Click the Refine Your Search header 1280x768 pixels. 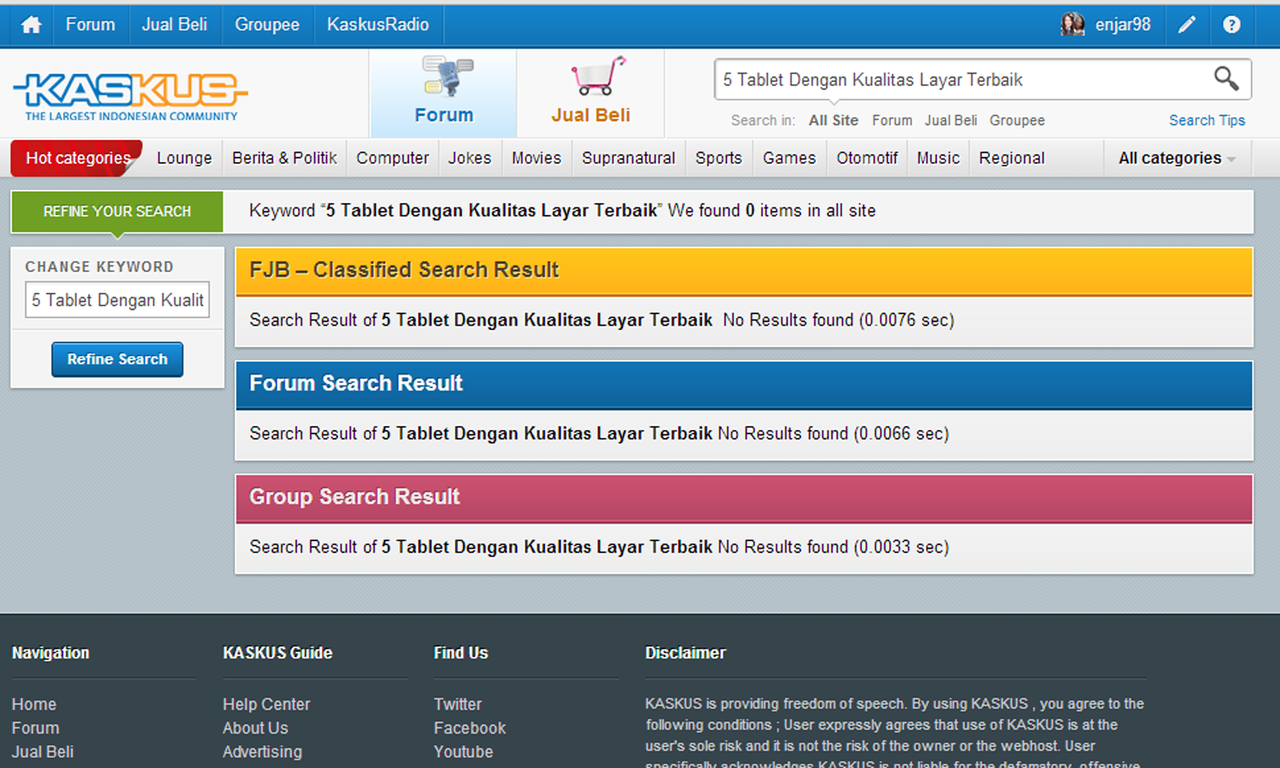point(117,211)
